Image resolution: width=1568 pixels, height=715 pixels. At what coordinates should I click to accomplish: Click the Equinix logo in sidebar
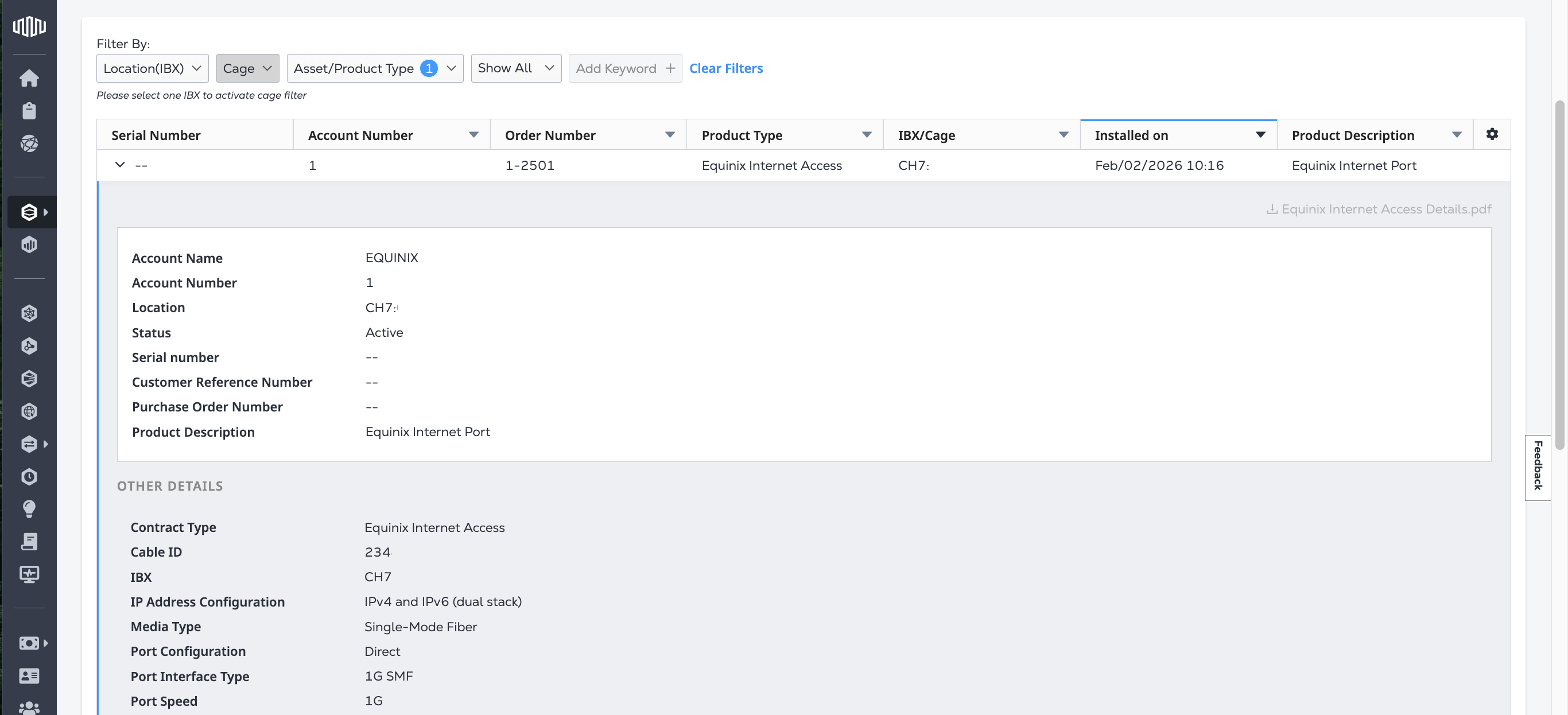[x=29, y=26]
